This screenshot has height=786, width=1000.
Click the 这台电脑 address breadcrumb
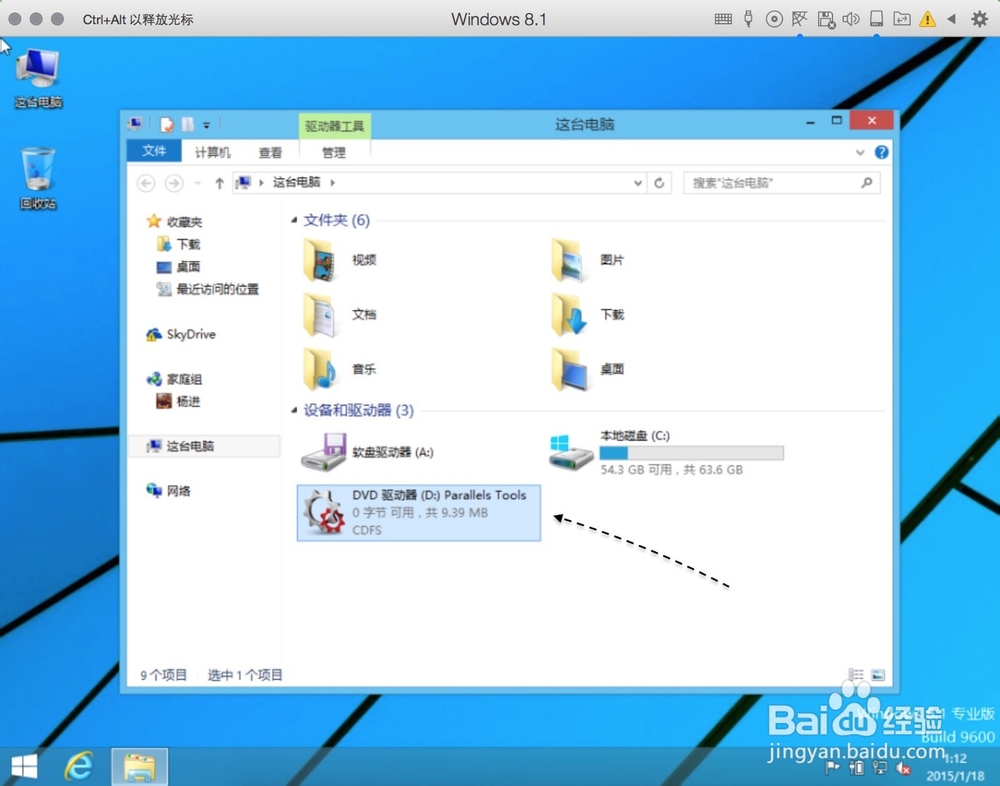tap(297, 182)
